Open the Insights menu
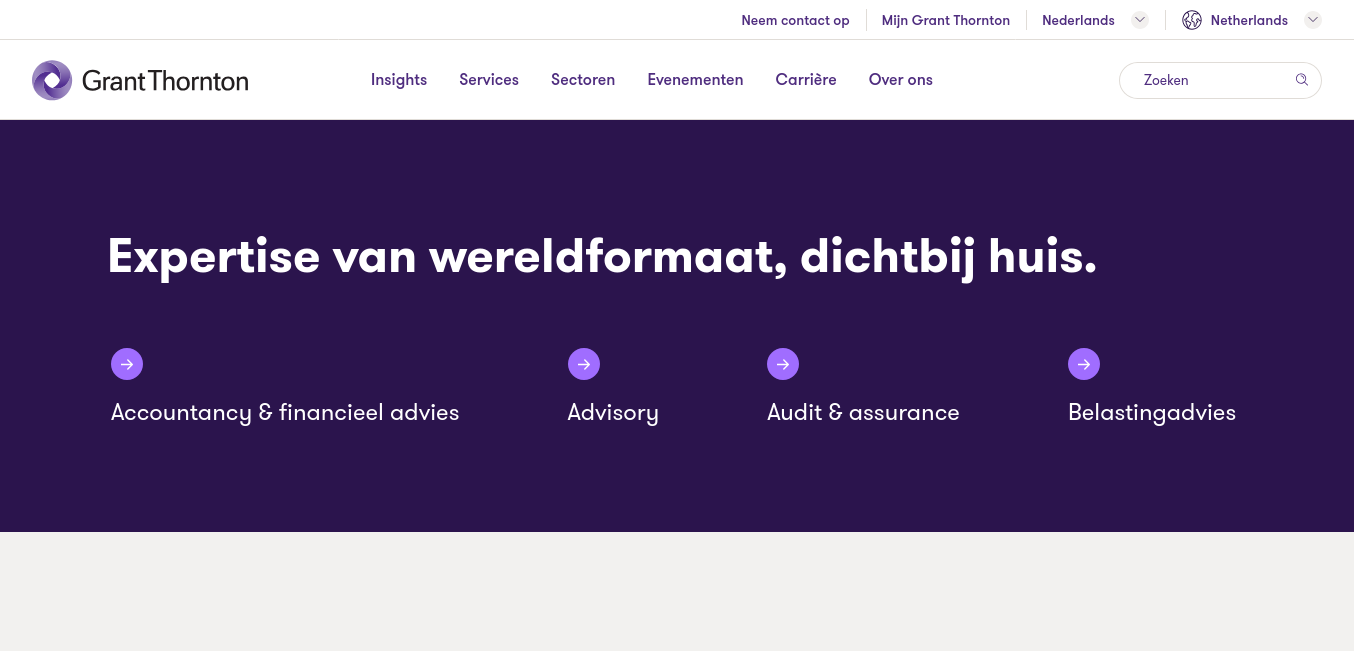The height and width of the screenshot is (651, 1366). tap(399, 80)
